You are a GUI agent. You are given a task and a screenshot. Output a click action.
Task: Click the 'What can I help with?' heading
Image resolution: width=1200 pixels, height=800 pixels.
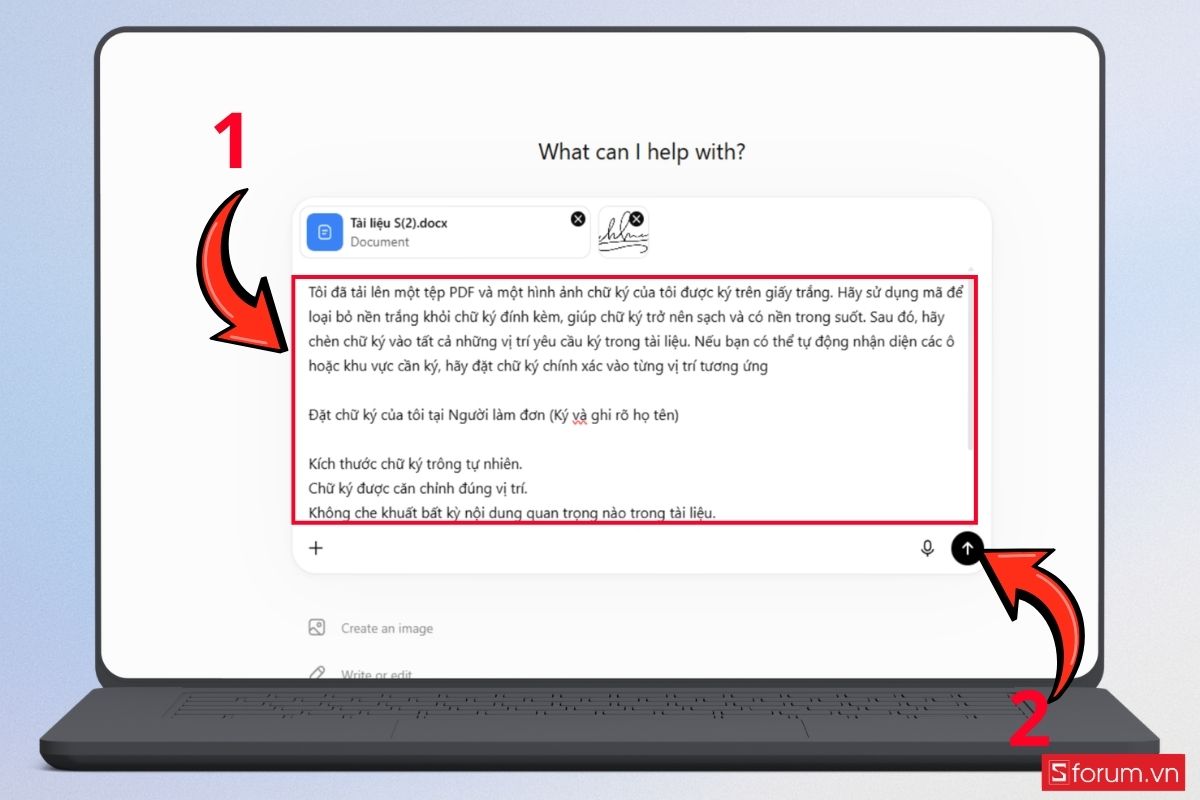641,152
